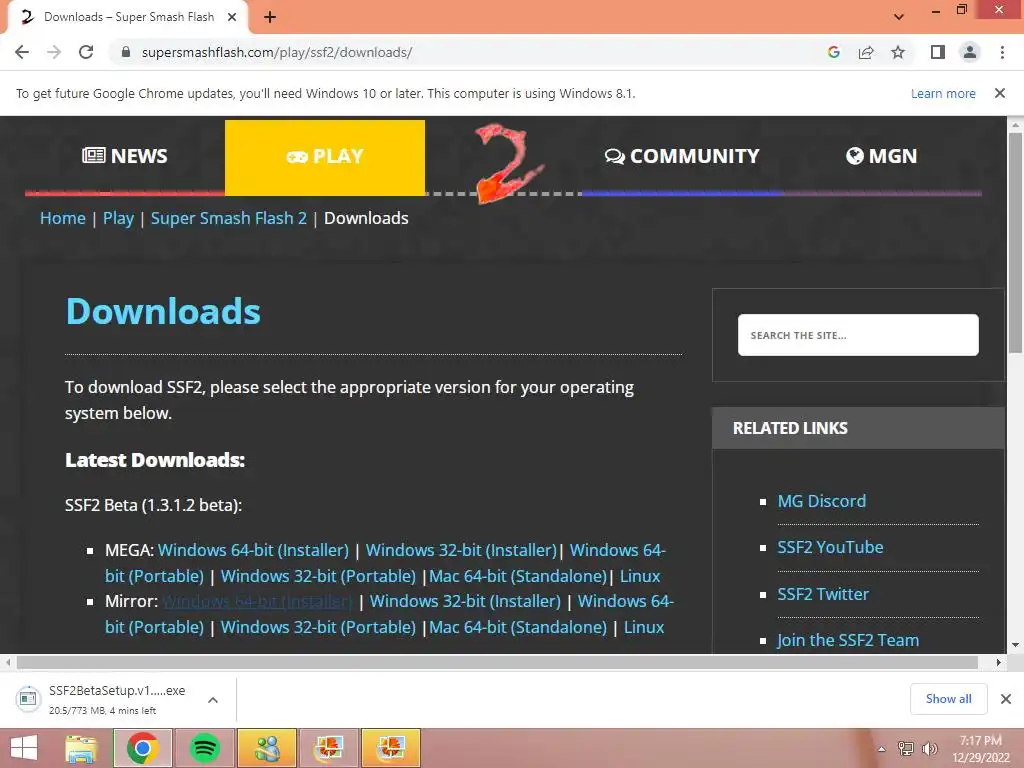The width and height of the screenshot is (1024, 768).
Task: Open the MG Discord link
Action: point(822,501)
